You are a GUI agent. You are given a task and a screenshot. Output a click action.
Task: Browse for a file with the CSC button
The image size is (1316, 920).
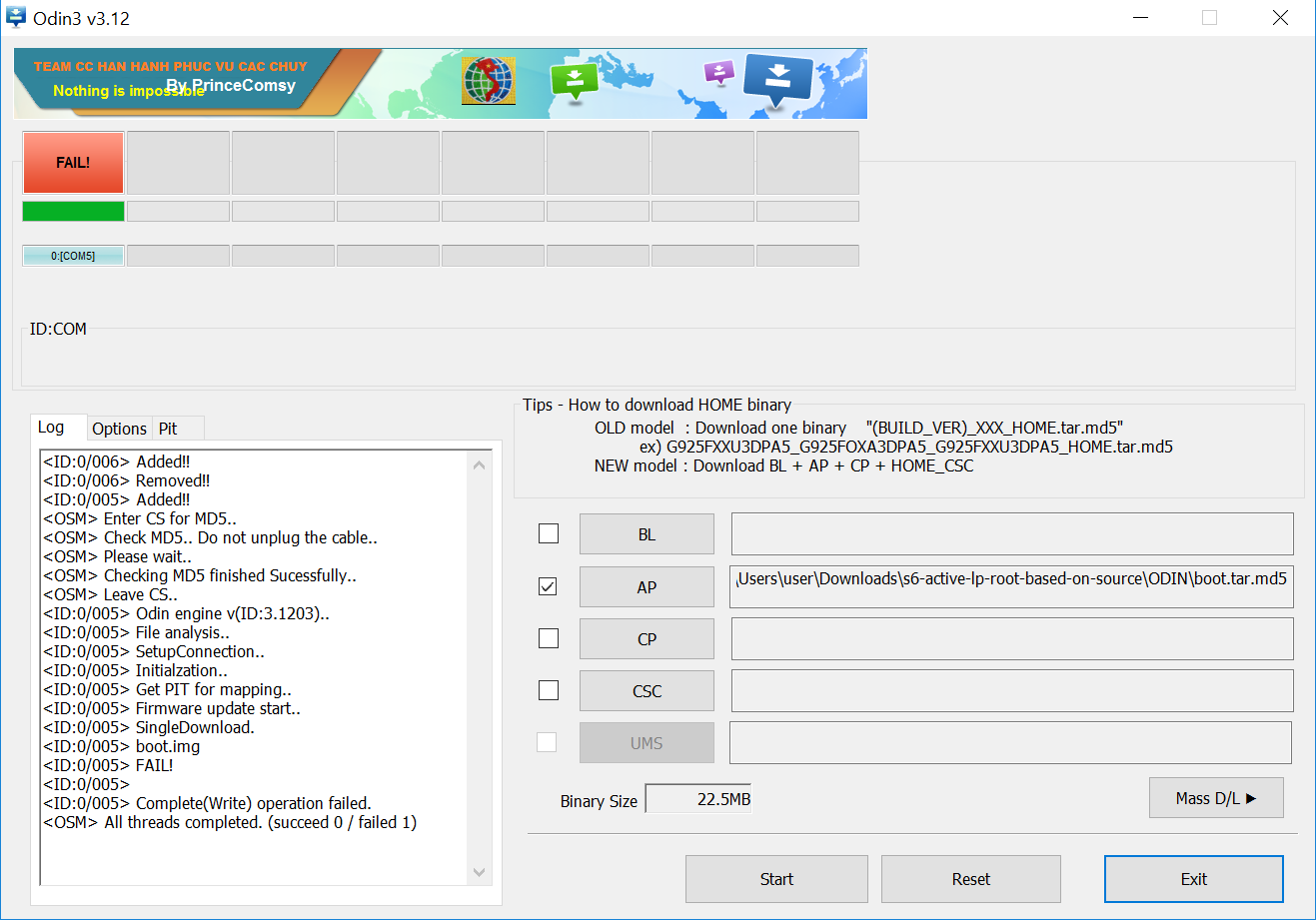(x=647, y=691)
